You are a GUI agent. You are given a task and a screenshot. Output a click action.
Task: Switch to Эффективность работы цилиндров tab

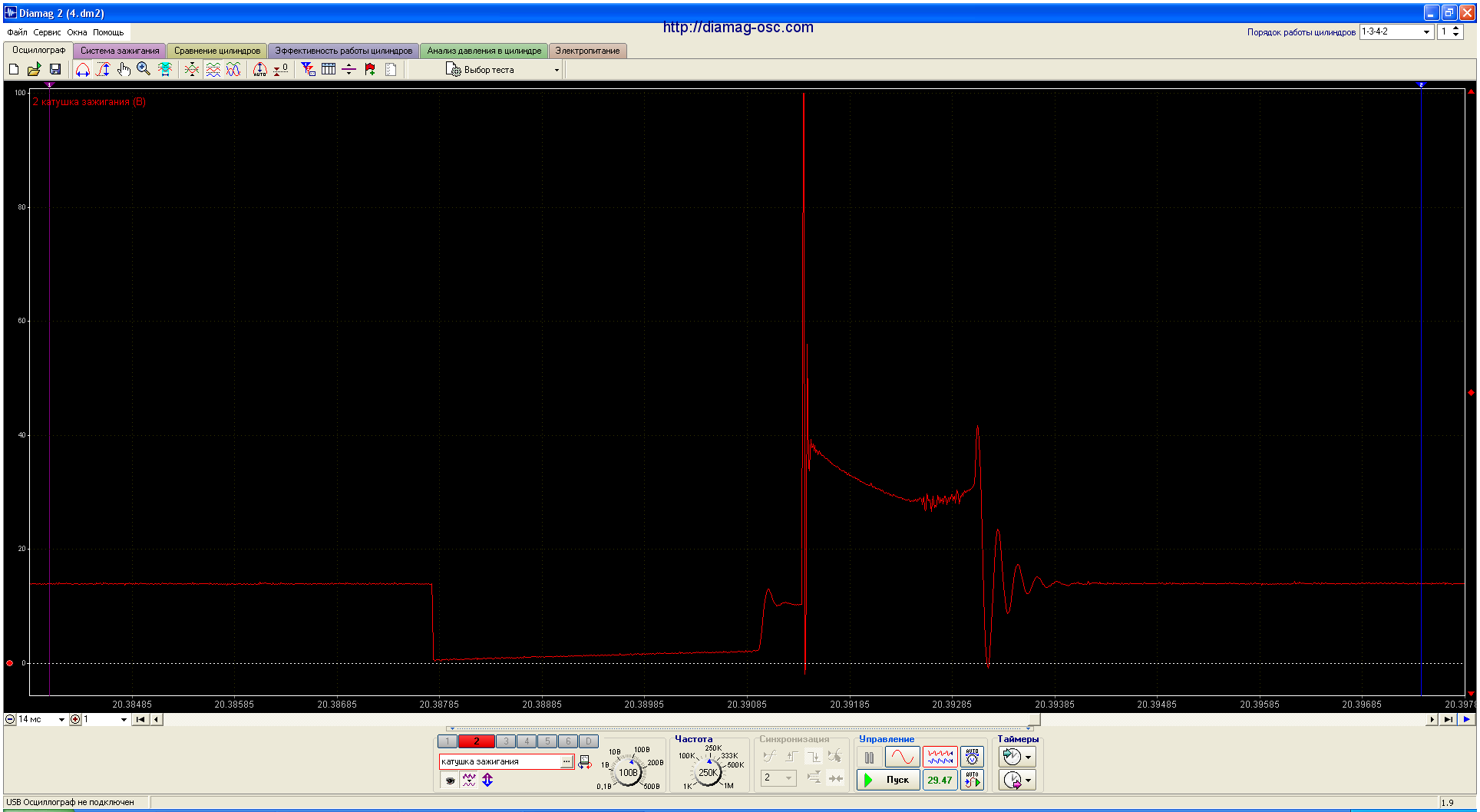(x=344, y=51)
